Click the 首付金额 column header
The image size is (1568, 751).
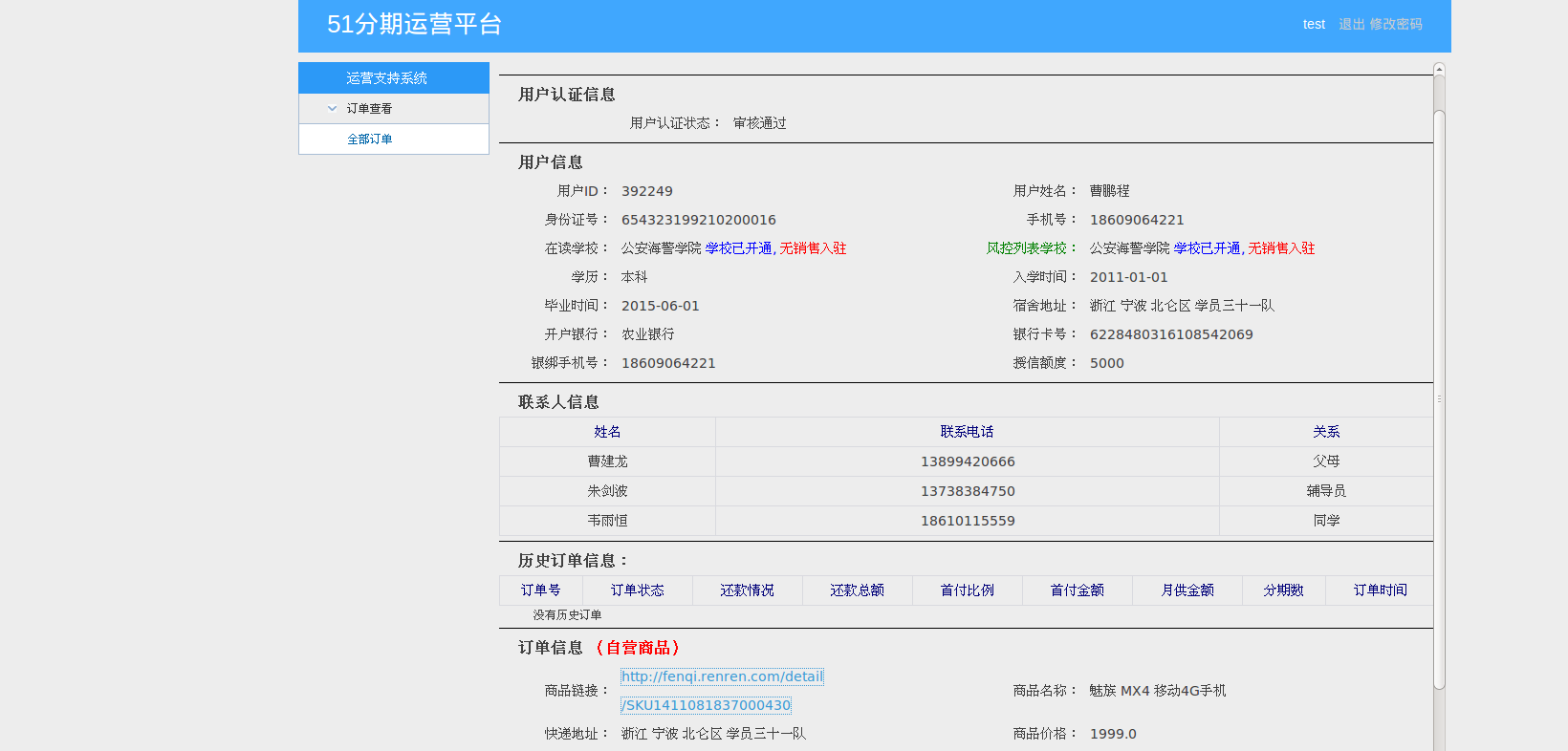1077,590
